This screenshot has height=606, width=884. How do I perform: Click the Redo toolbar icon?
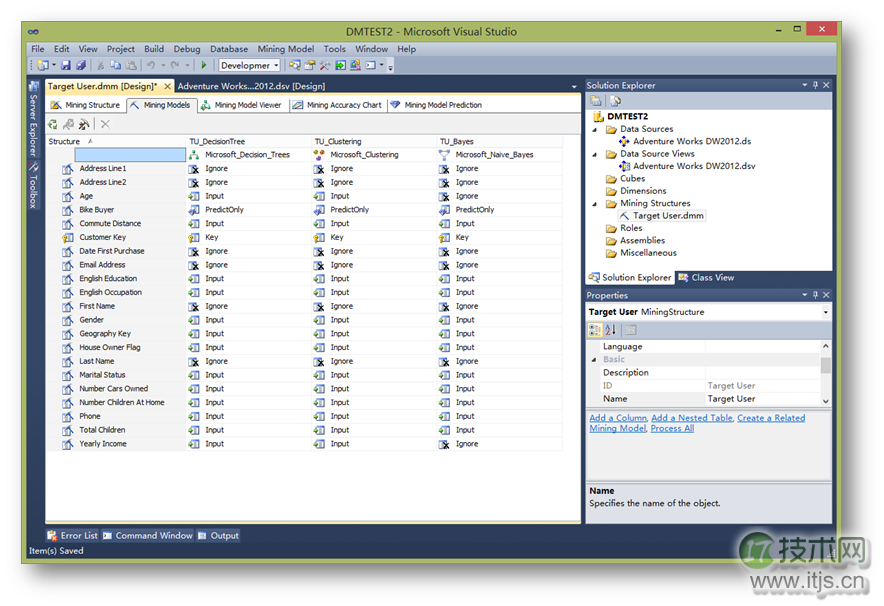175,65
